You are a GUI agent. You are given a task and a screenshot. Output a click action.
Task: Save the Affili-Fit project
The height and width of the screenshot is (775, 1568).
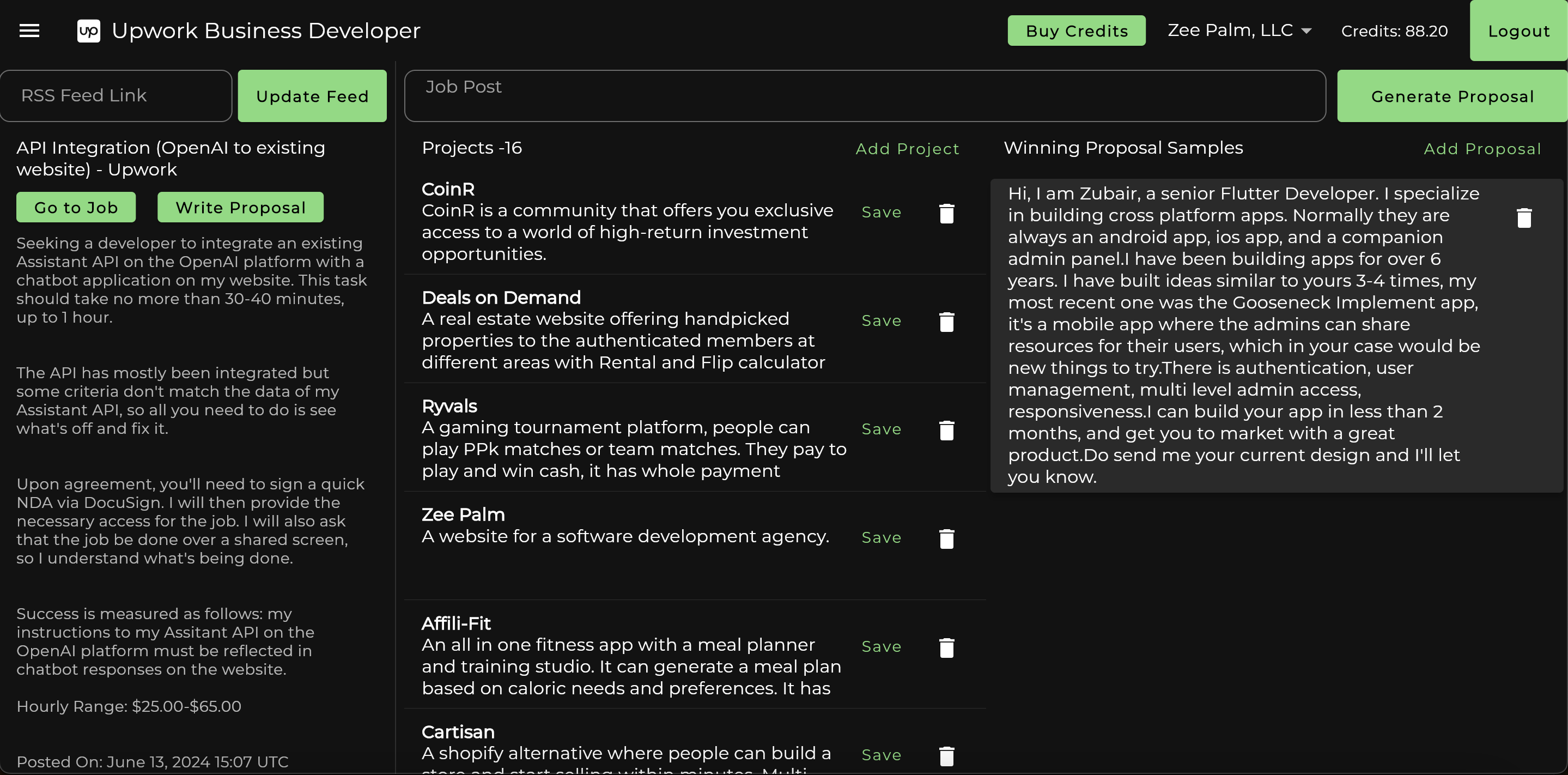[882, 646]
